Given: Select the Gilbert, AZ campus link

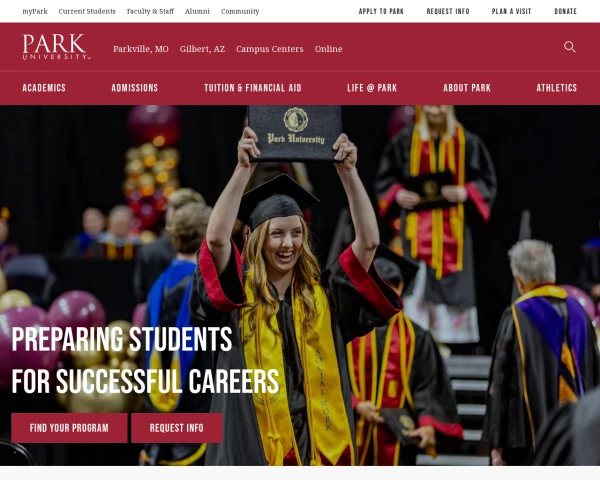Looking at the screenshot, I should coord(202,49).
